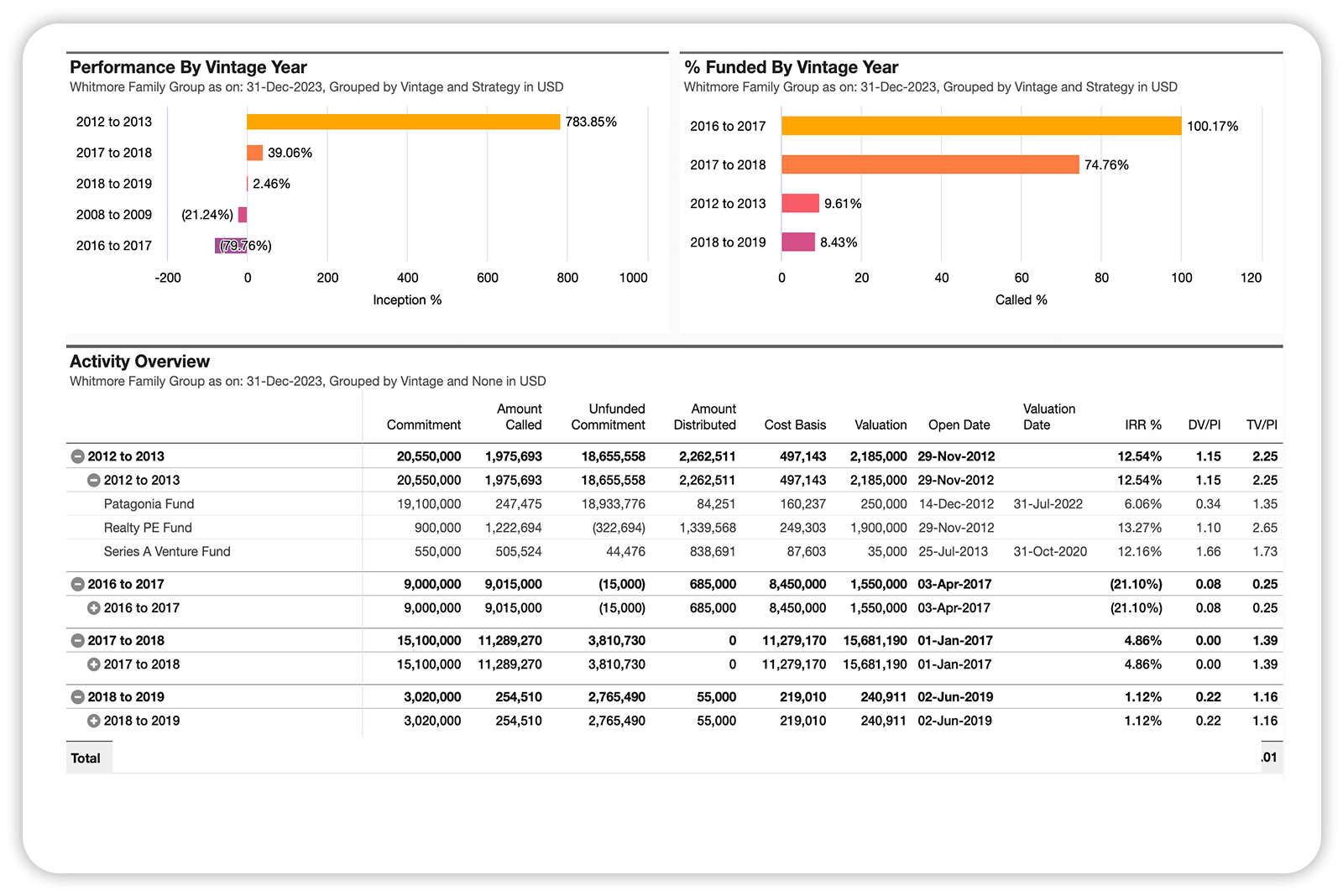Click Series A Venture Fund amount called 505,524
Viewport: 1343px width, 896px height.
point(519,551)
